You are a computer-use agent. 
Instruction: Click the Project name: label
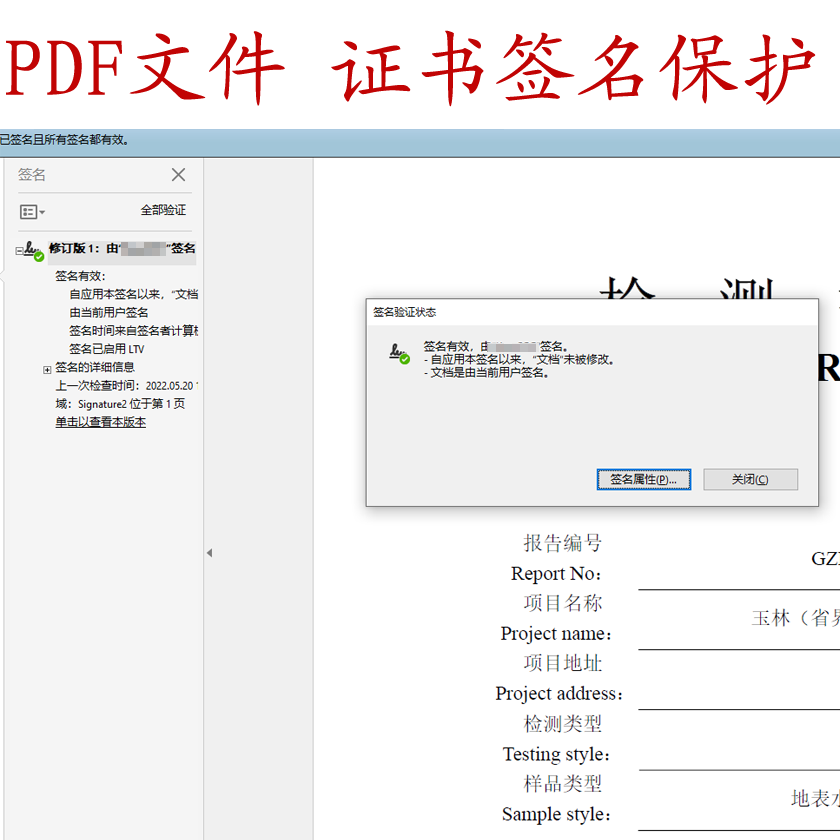click(556, 634)
